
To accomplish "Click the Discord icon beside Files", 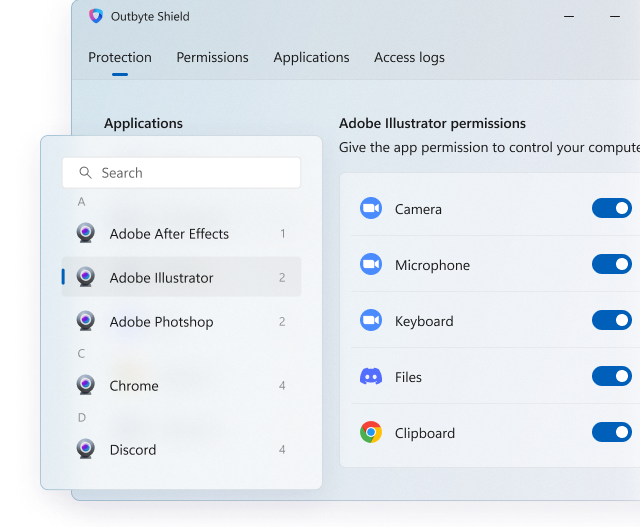I will [371, 376].
